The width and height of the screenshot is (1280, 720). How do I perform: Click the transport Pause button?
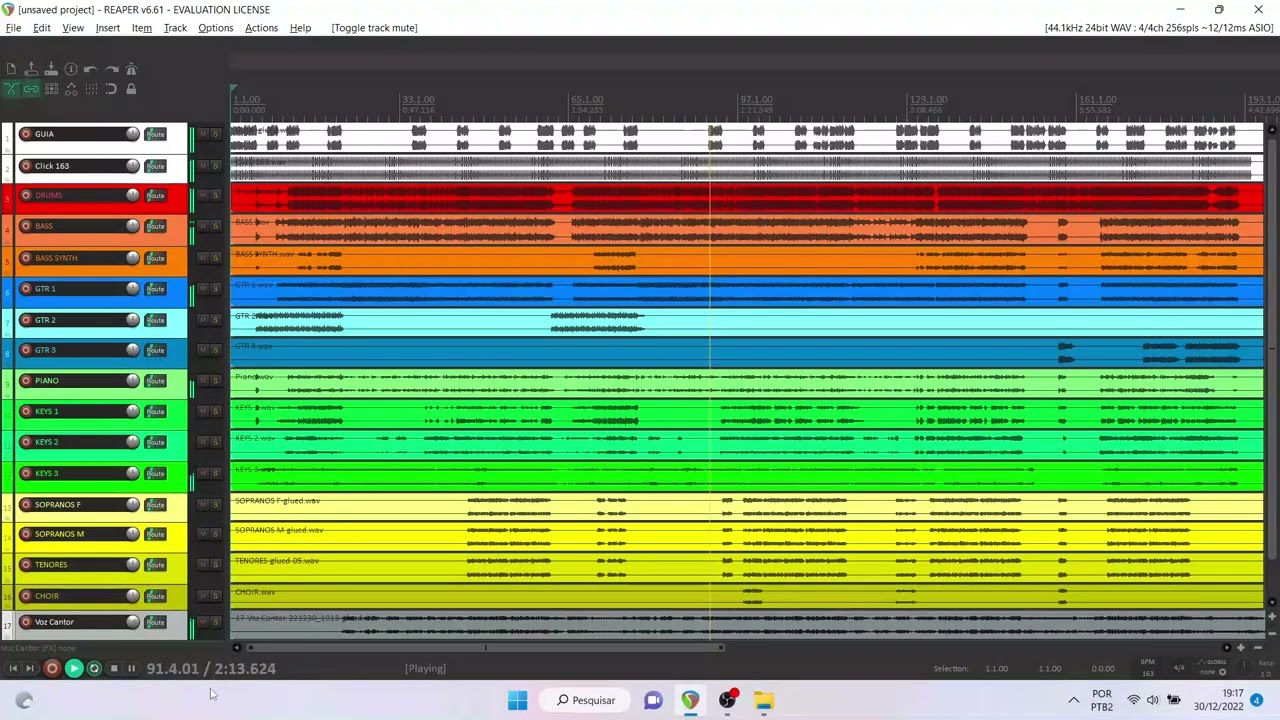tap(131, 668)
